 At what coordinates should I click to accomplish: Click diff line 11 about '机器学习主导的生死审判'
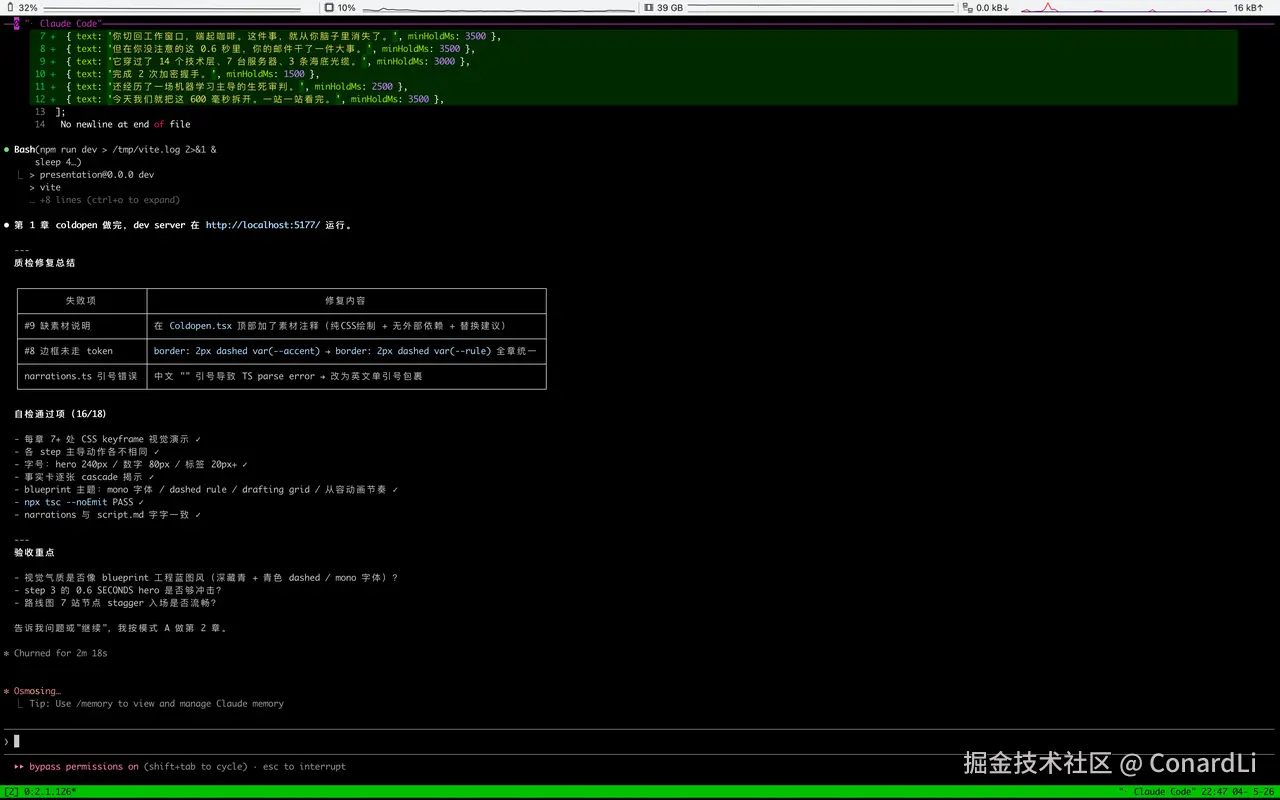[x=636, y=87]
